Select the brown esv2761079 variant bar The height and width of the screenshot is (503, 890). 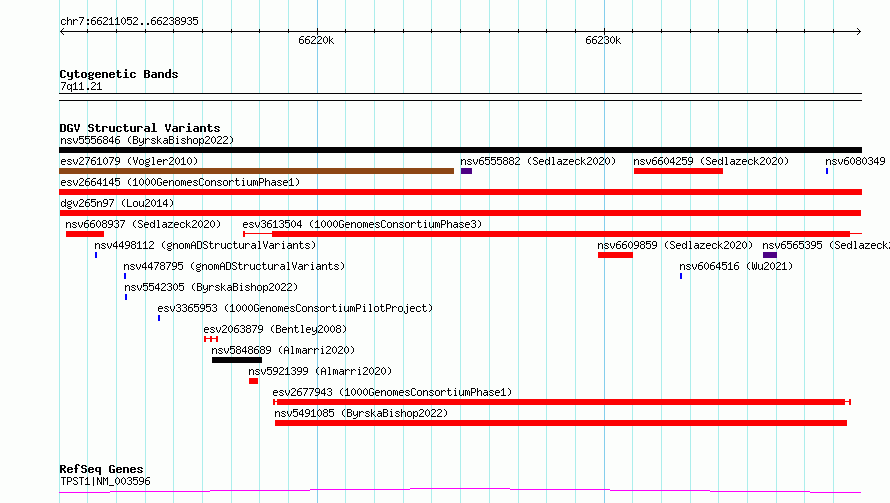[257, 171]
